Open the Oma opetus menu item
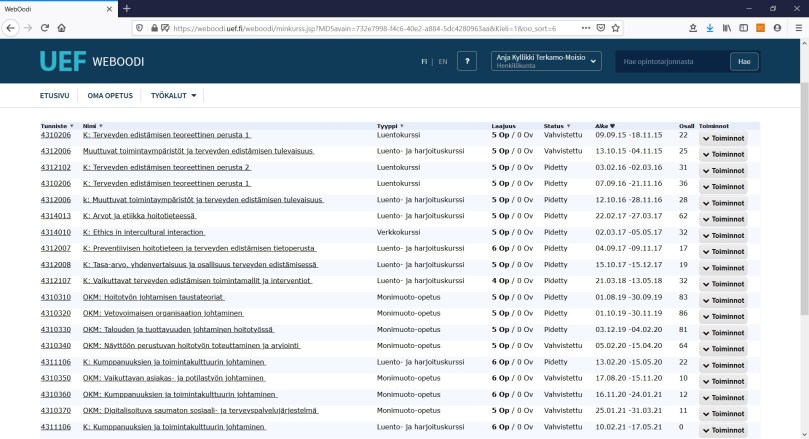The height and width of the screenshot is (439, 809). [110, 96]
